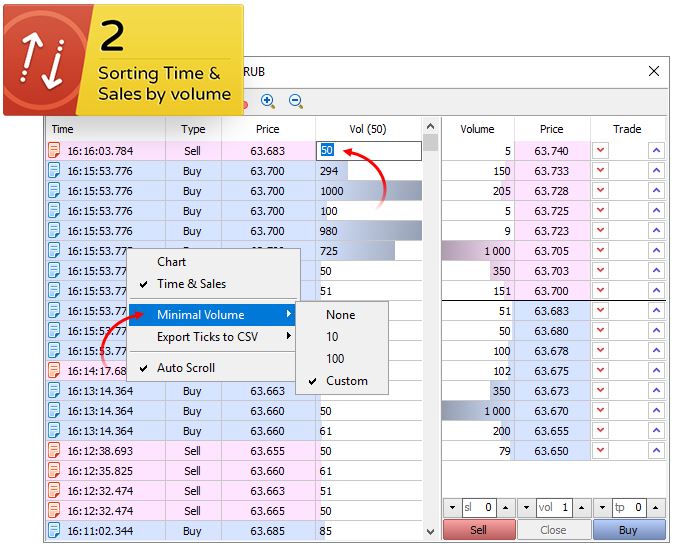The height and width of the screenshot is (548, 675).
Task: Click the 1 000 volume cell at 63.705
Action: click(x=478, y=251)
